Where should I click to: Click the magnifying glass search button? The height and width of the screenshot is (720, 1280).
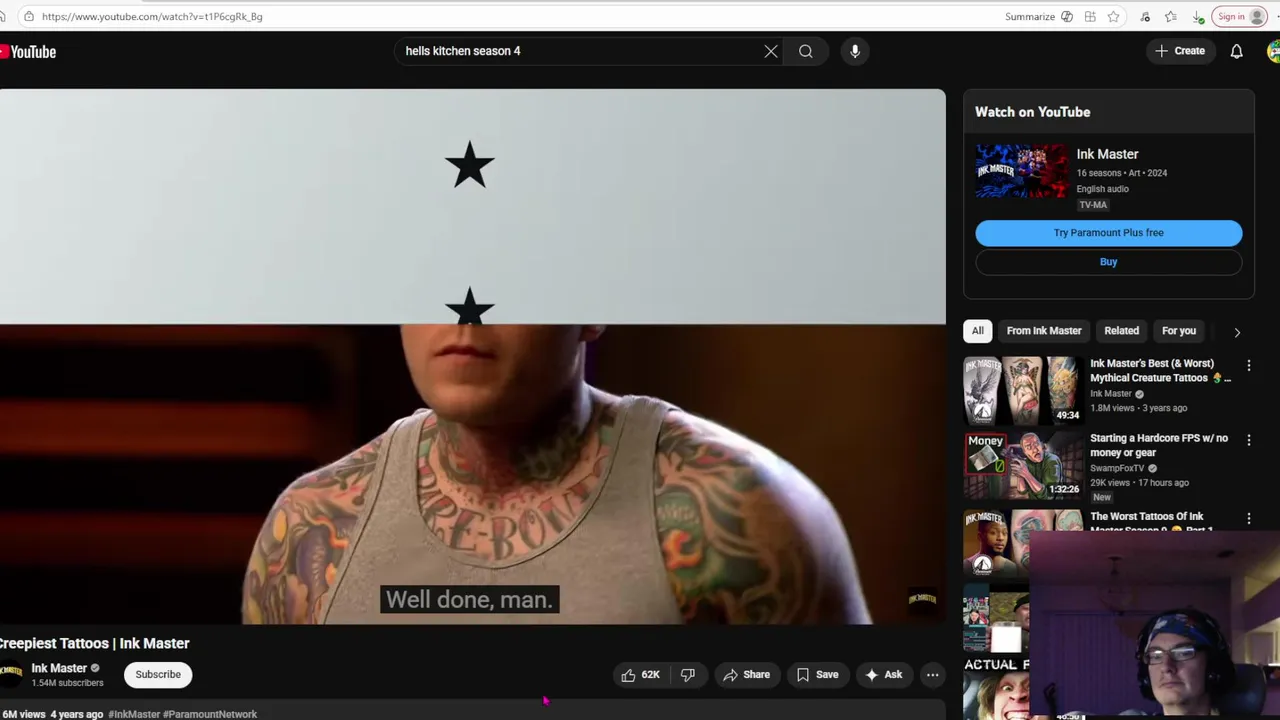pyautogui.click(x=806, y=51)
